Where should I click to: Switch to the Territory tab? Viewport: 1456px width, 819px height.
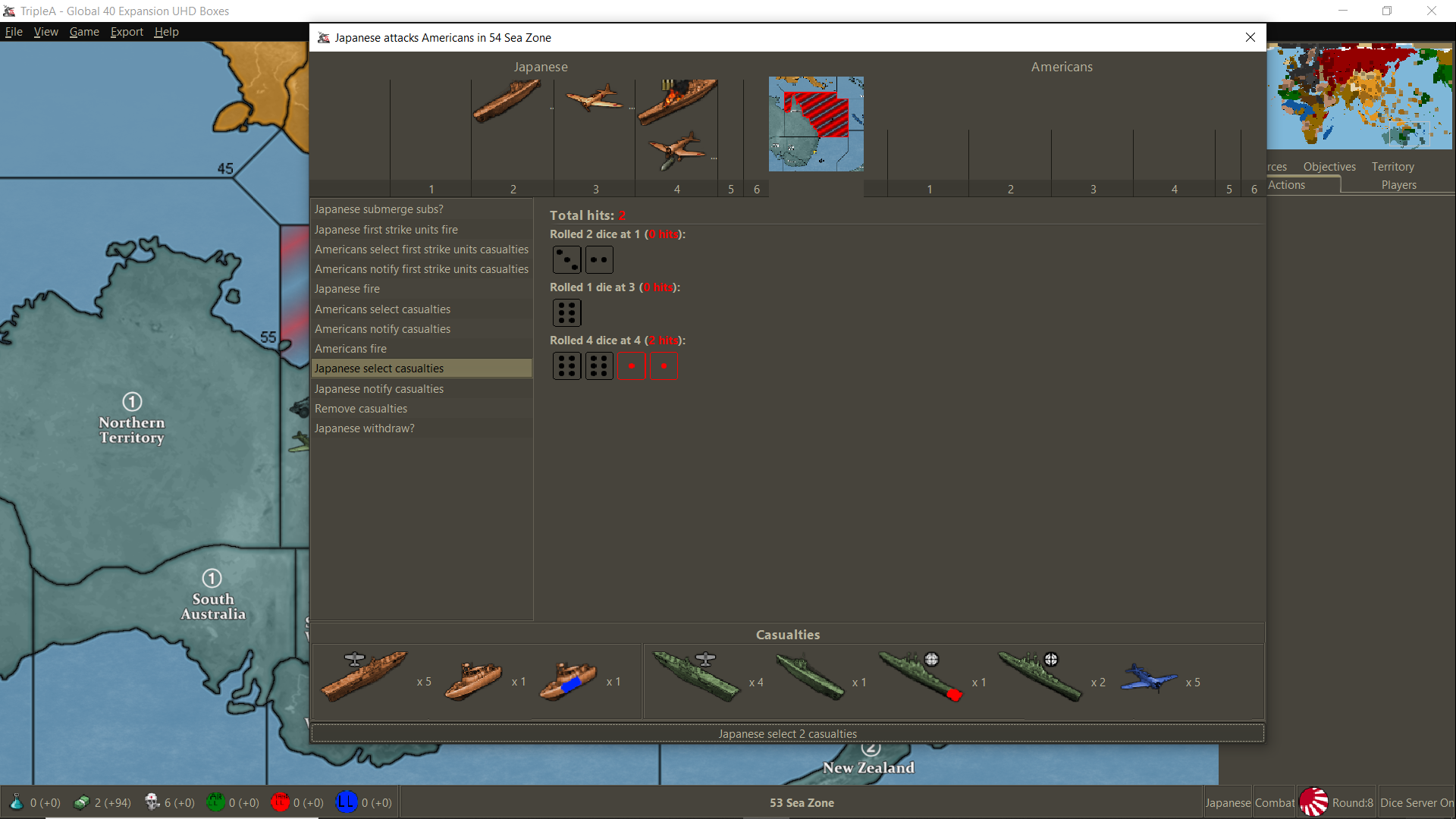point(1392,167)
